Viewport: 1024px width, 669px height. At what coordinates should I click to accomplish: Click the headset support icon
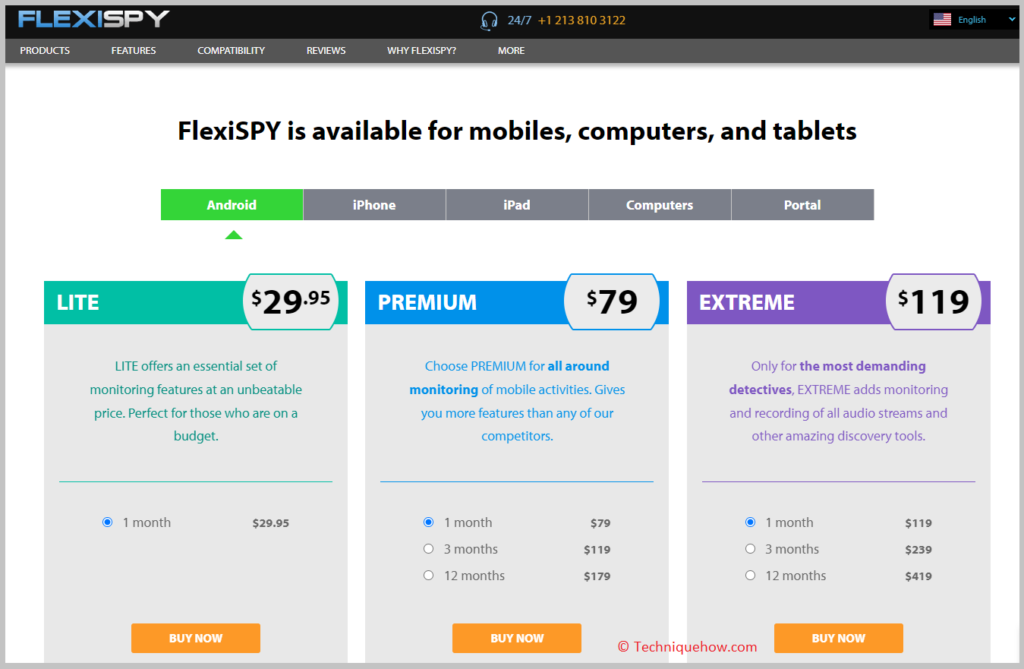(x=488, y=21)
